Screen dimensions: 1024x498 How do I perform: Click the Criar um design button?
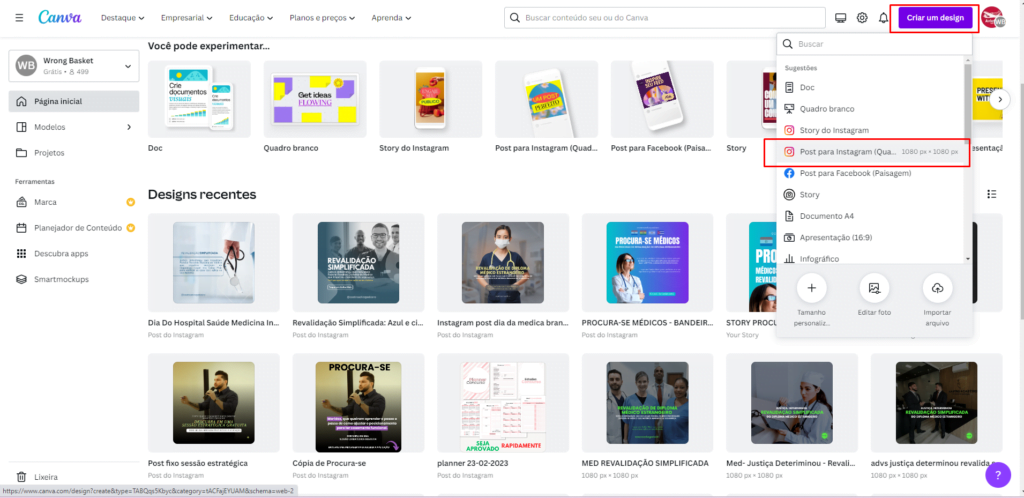coord(935,18)
